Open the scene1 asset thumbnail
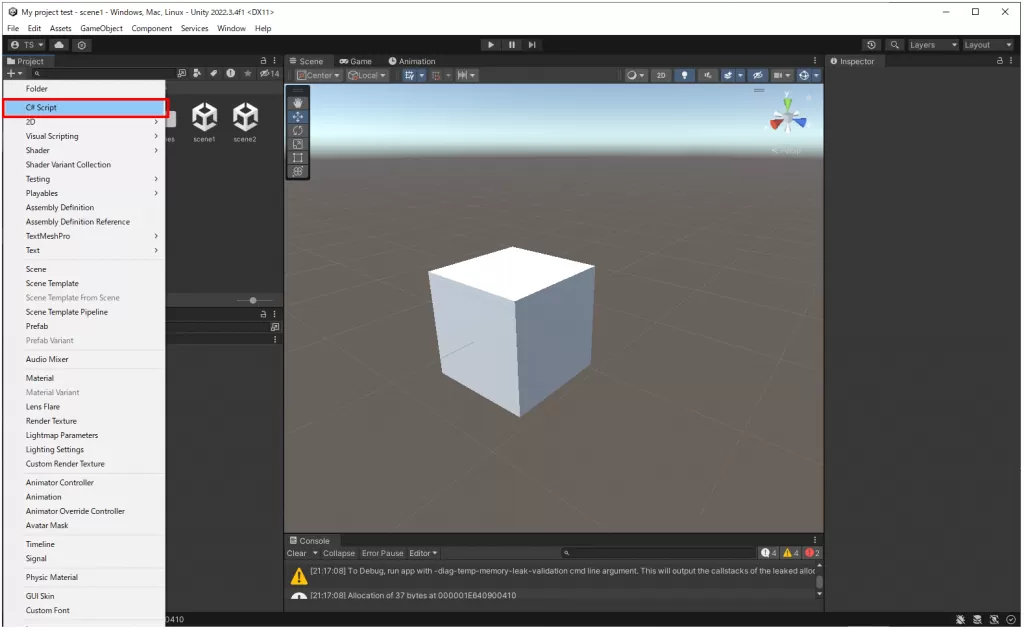Image resolution: width=1024 pixels, height=630 pixels. pos(205,118)
